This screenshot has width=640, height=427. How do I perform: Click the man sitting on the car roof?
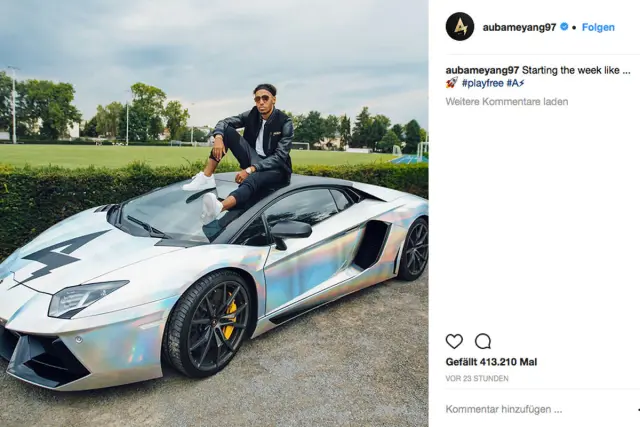point(245,151)
